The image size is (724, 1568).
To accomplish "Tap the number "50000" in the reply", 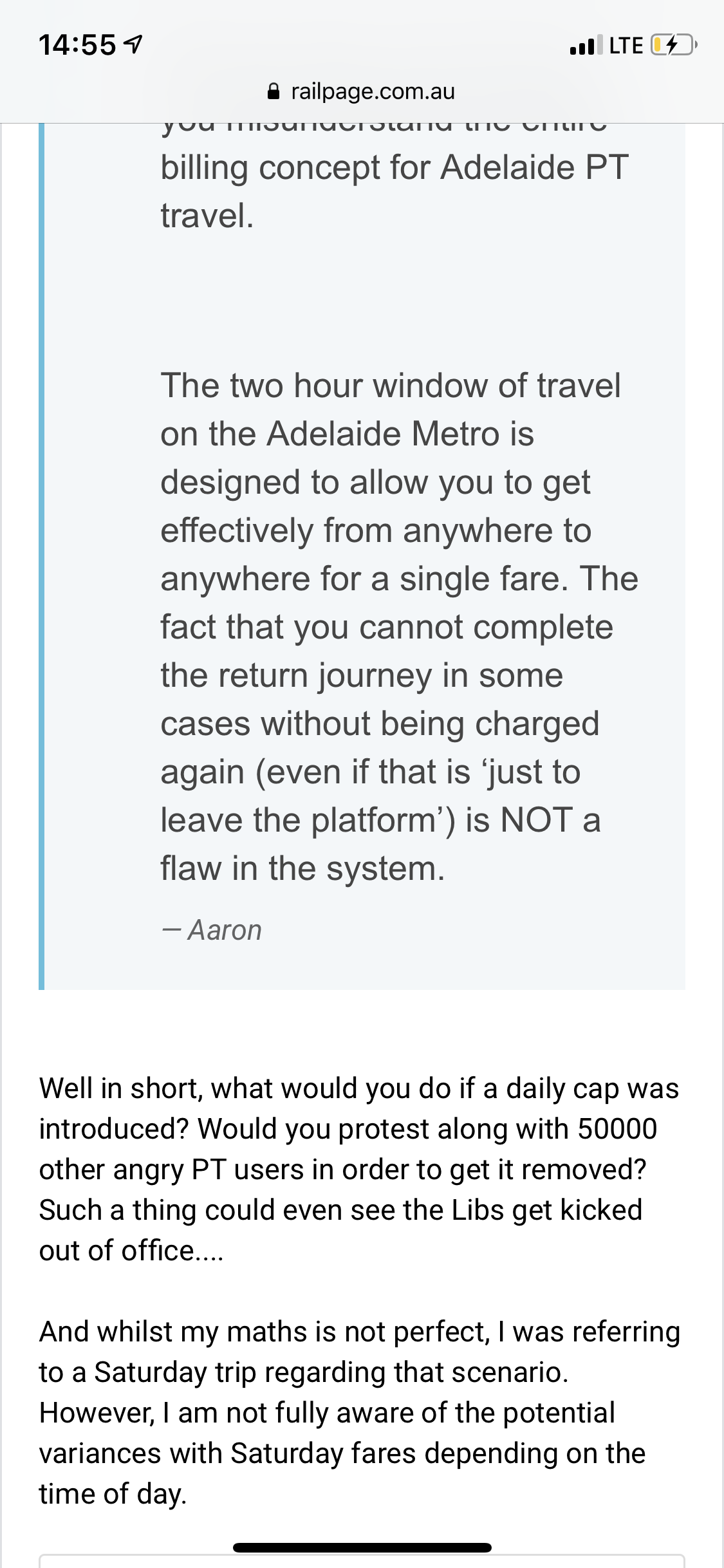I will click(x=617, y=1129).
